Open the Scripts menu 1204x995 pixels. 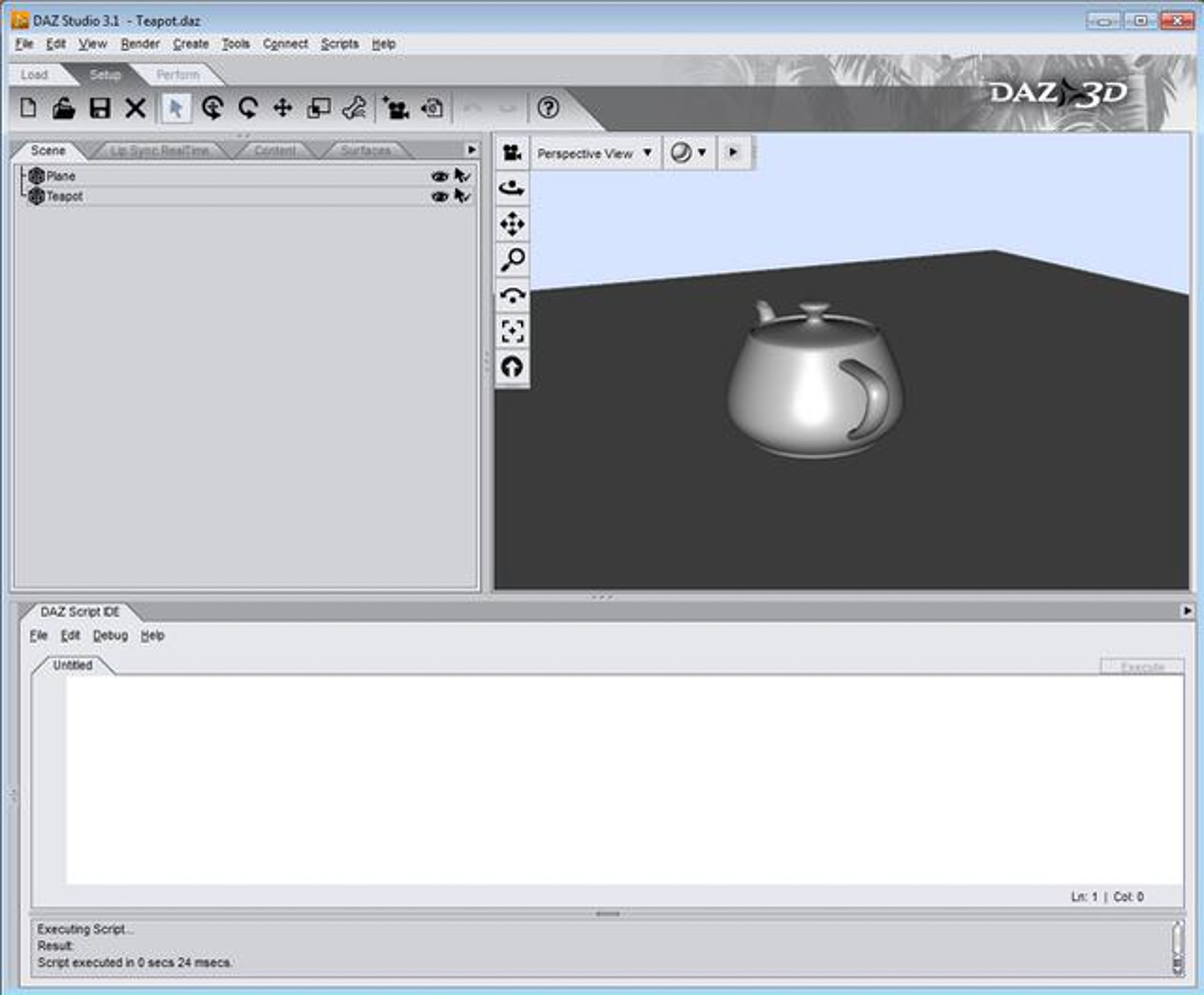(340, 44)
